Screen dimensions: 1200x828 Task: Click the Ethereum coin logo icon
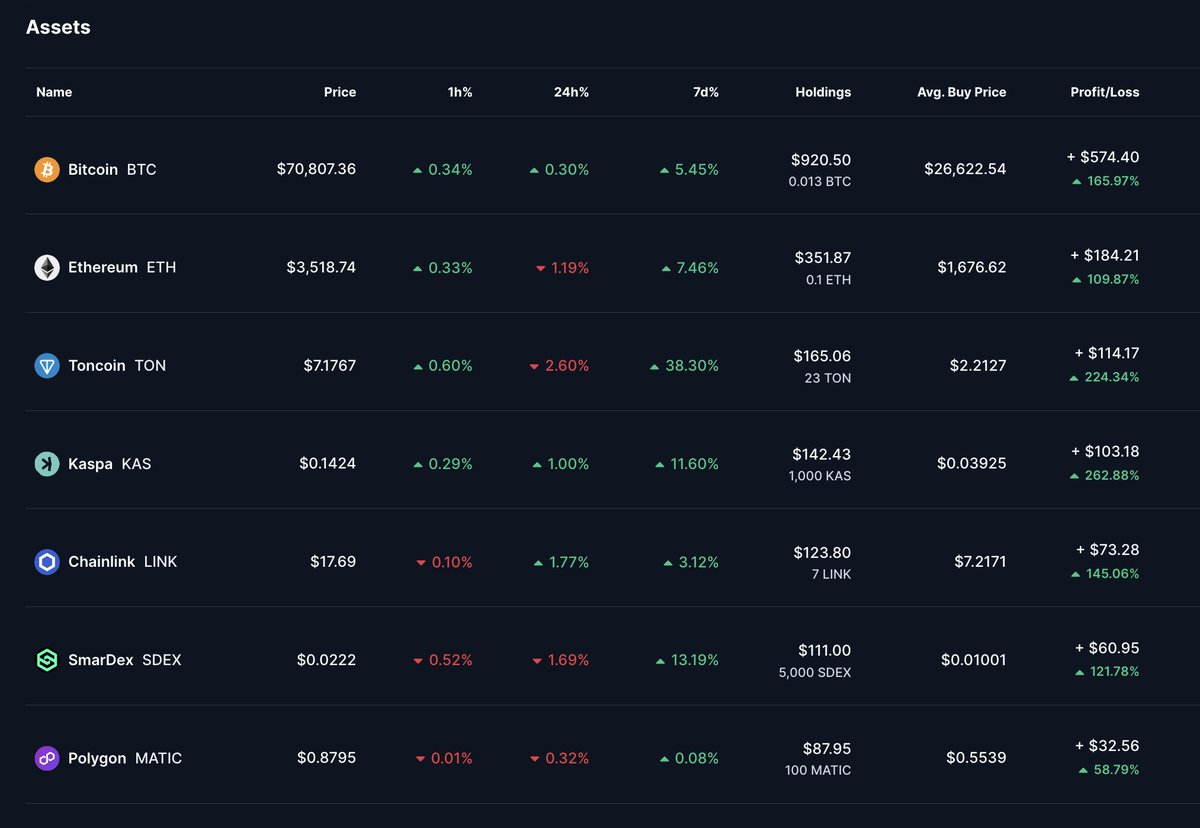pyautogui.click(x=47, y=268)
